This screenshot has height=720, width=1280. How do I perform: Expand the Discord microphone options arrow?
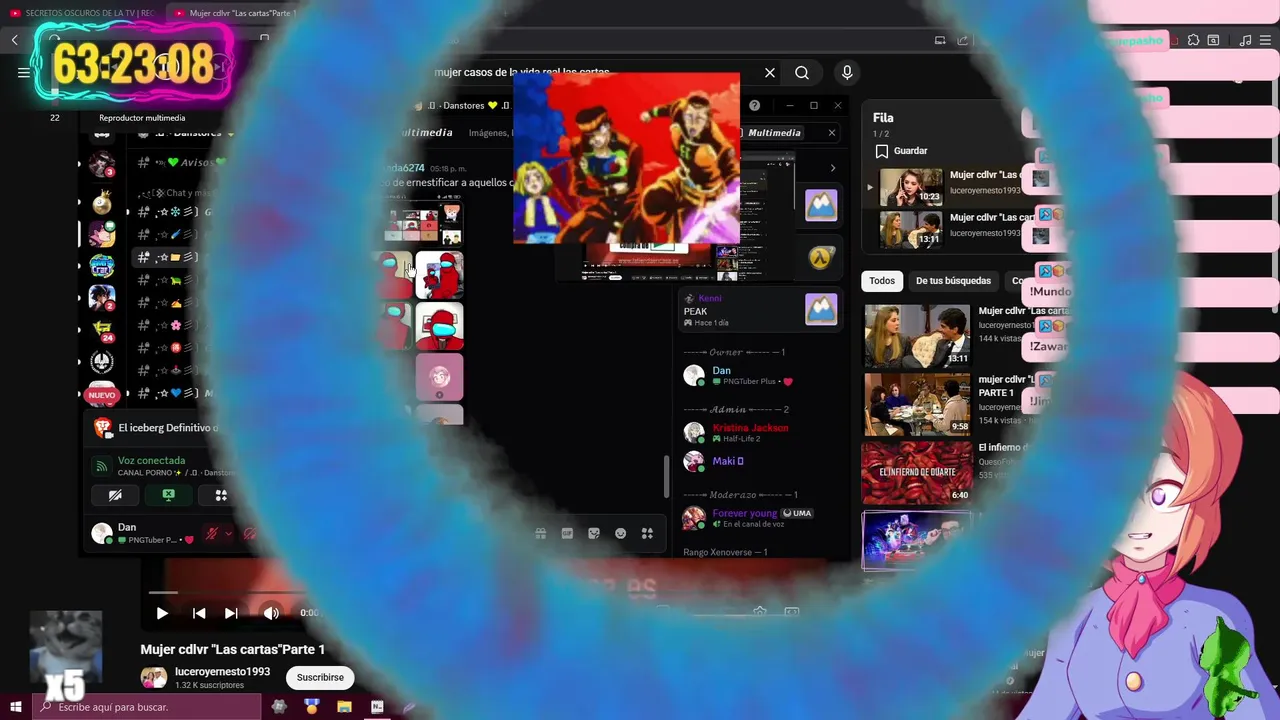228,534
